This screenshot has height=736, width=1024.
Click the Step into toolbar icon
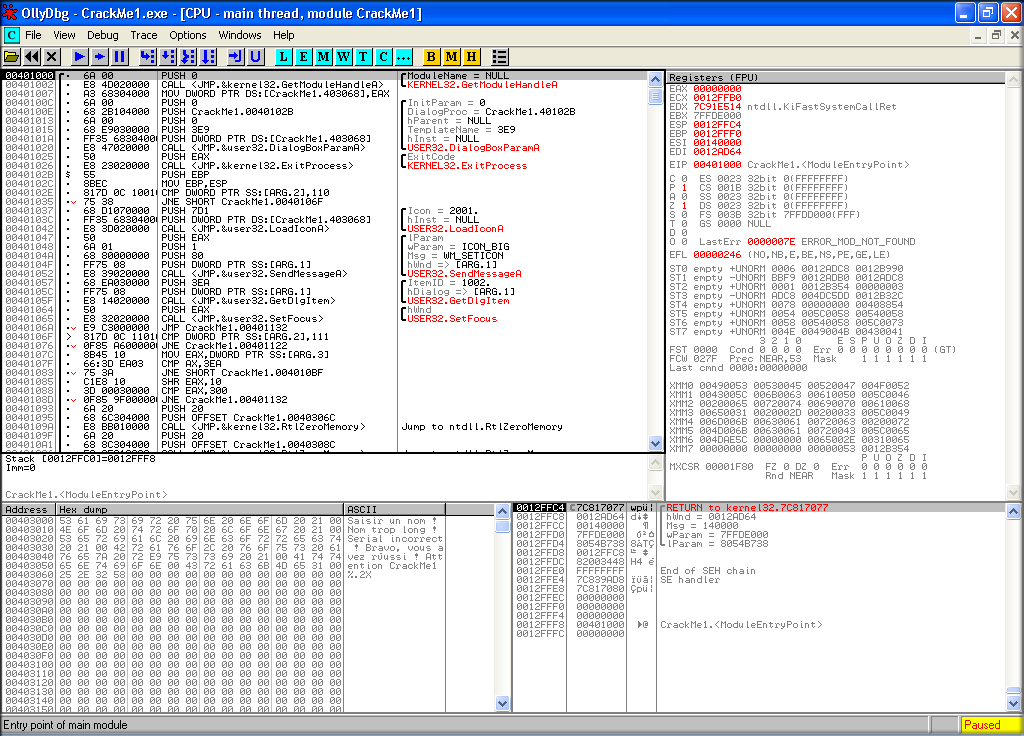click(x=148, y=57)
